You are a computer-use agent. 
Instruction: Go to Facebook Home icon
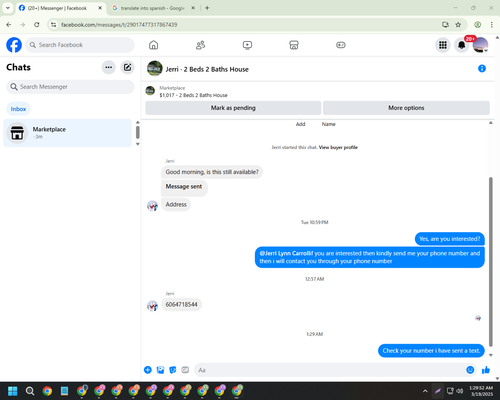click(153, 45)
